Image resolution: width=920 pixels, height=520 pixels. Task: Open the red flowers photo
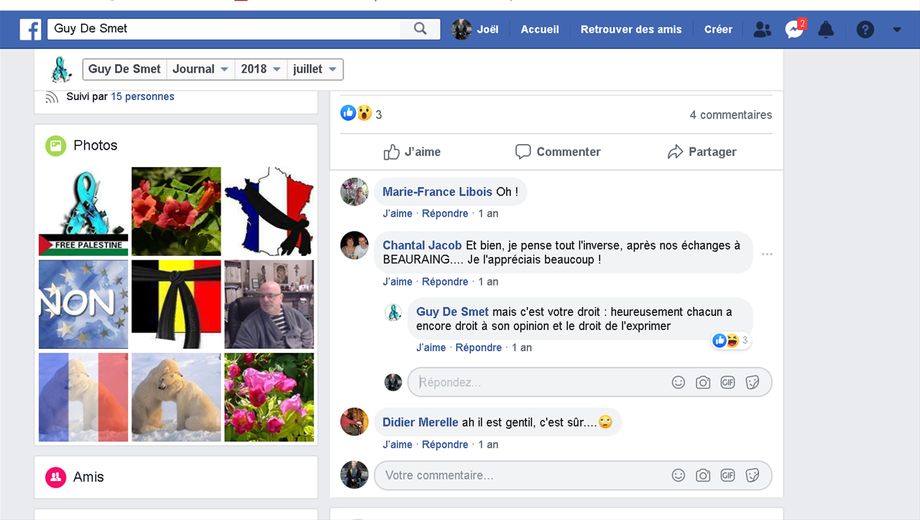pos(176,211)
